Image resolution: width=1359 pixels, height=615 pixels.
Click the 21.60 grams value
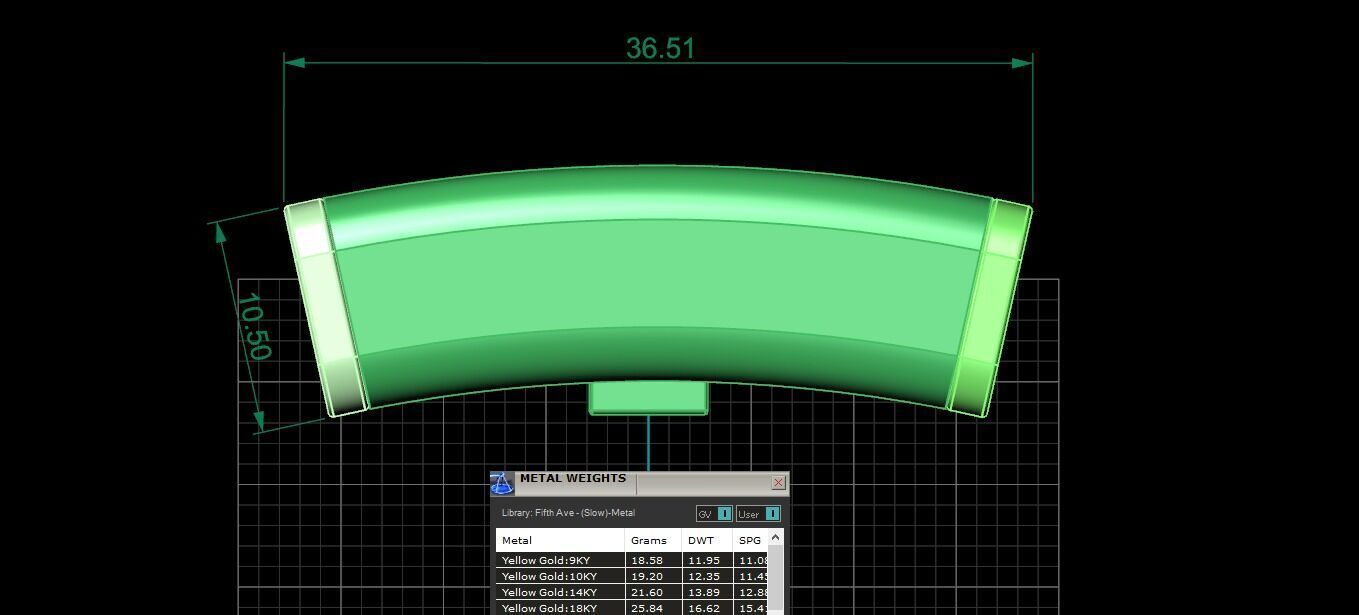coord(647,593)
